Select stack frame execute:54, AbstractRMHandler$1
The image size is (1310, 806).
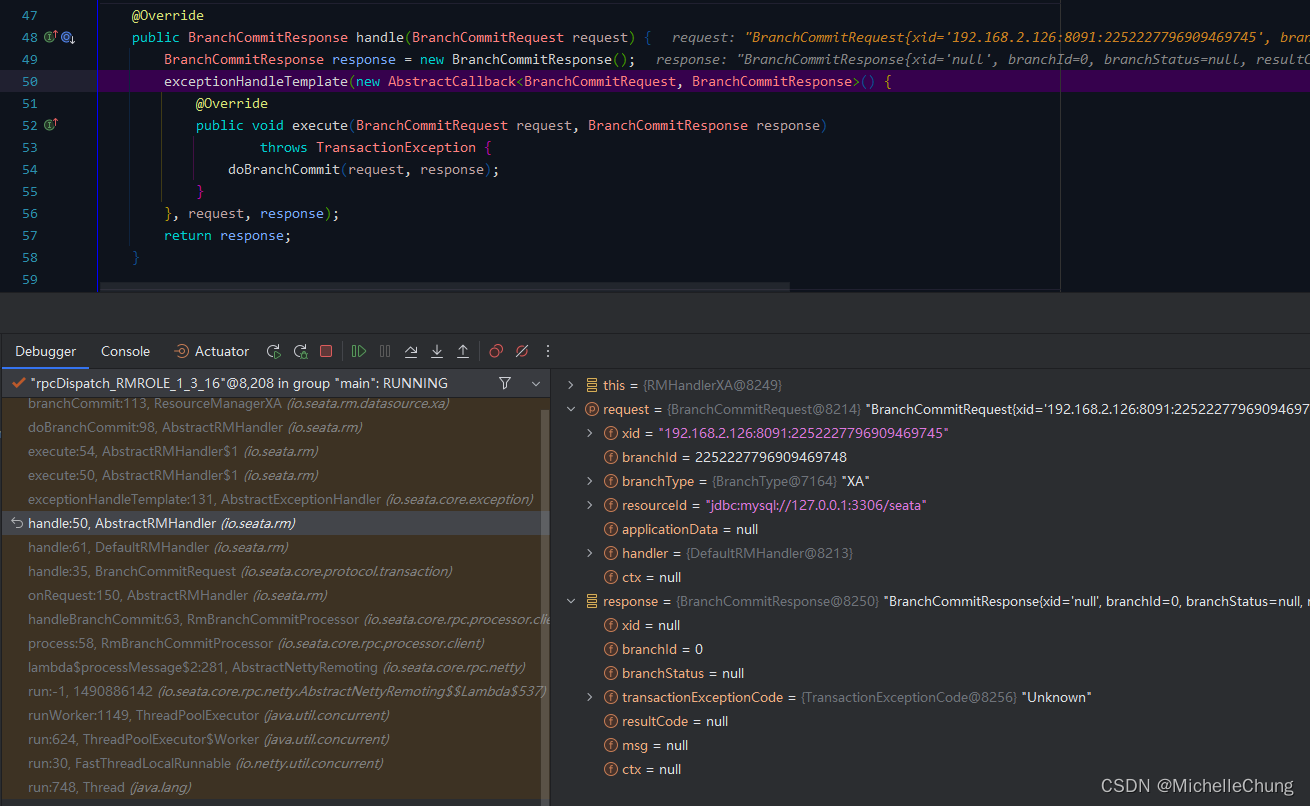(x=270, y=451)
